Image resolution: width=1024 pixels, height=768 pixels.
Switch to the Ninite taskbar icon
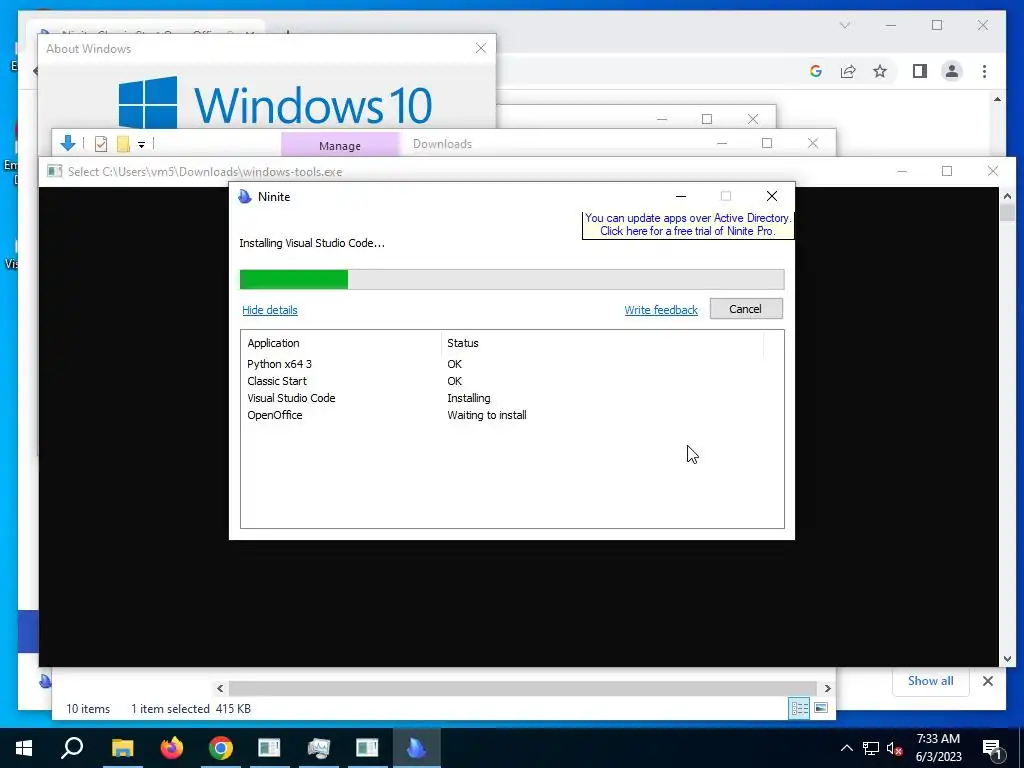[x=417, y=748]
